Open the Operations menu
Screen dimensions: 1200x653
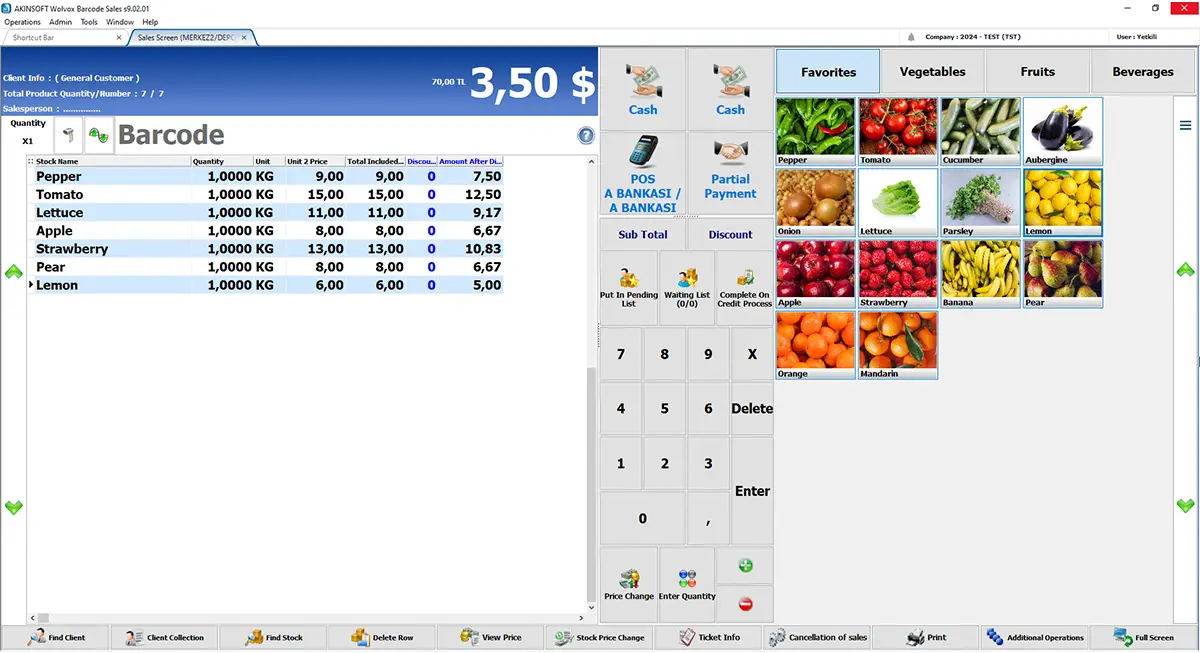tap(23, 21)
